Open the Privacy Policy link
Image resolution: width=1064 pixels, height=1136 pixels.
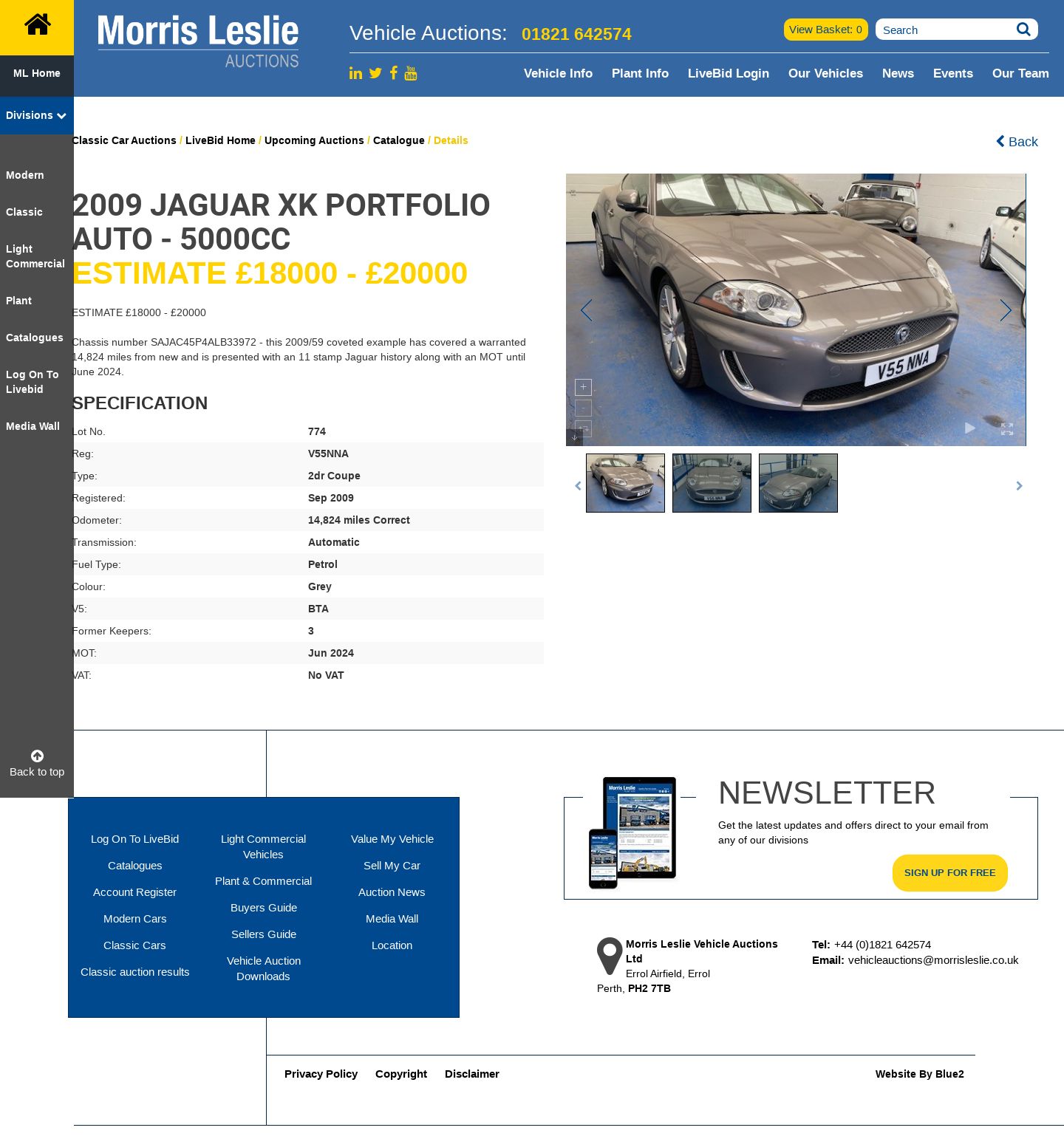click(321, 1074)
